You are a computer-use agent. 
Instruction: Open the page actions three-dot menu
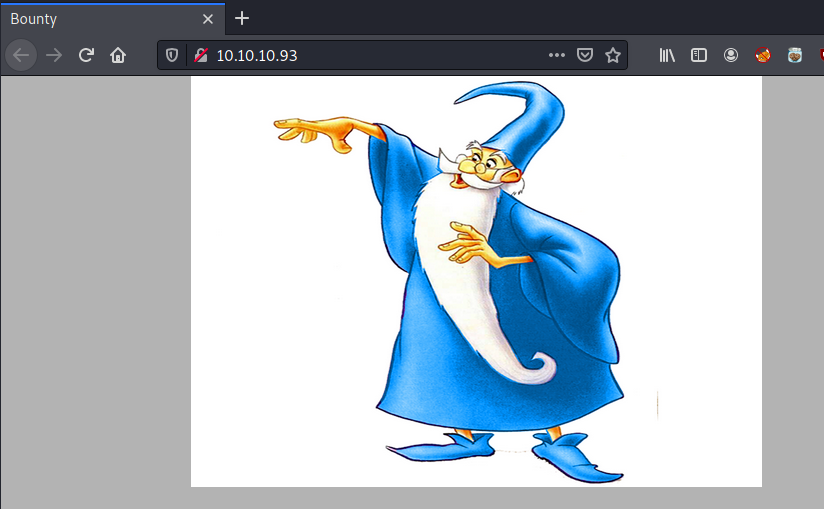pyautogui.click(x=557, y=55)
